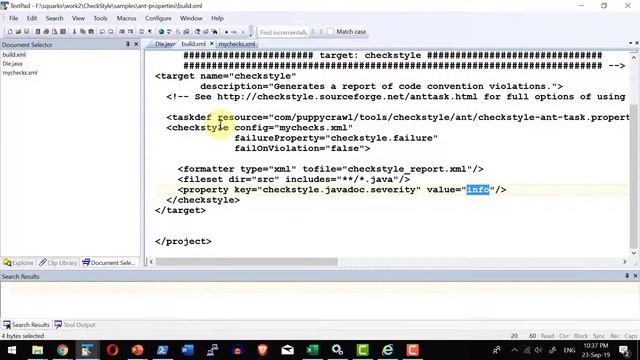Image resolution: width=640 pixels, height=360 pixels.
Task: Select the build.xml editor tab
Action: (x=193, y=44)
